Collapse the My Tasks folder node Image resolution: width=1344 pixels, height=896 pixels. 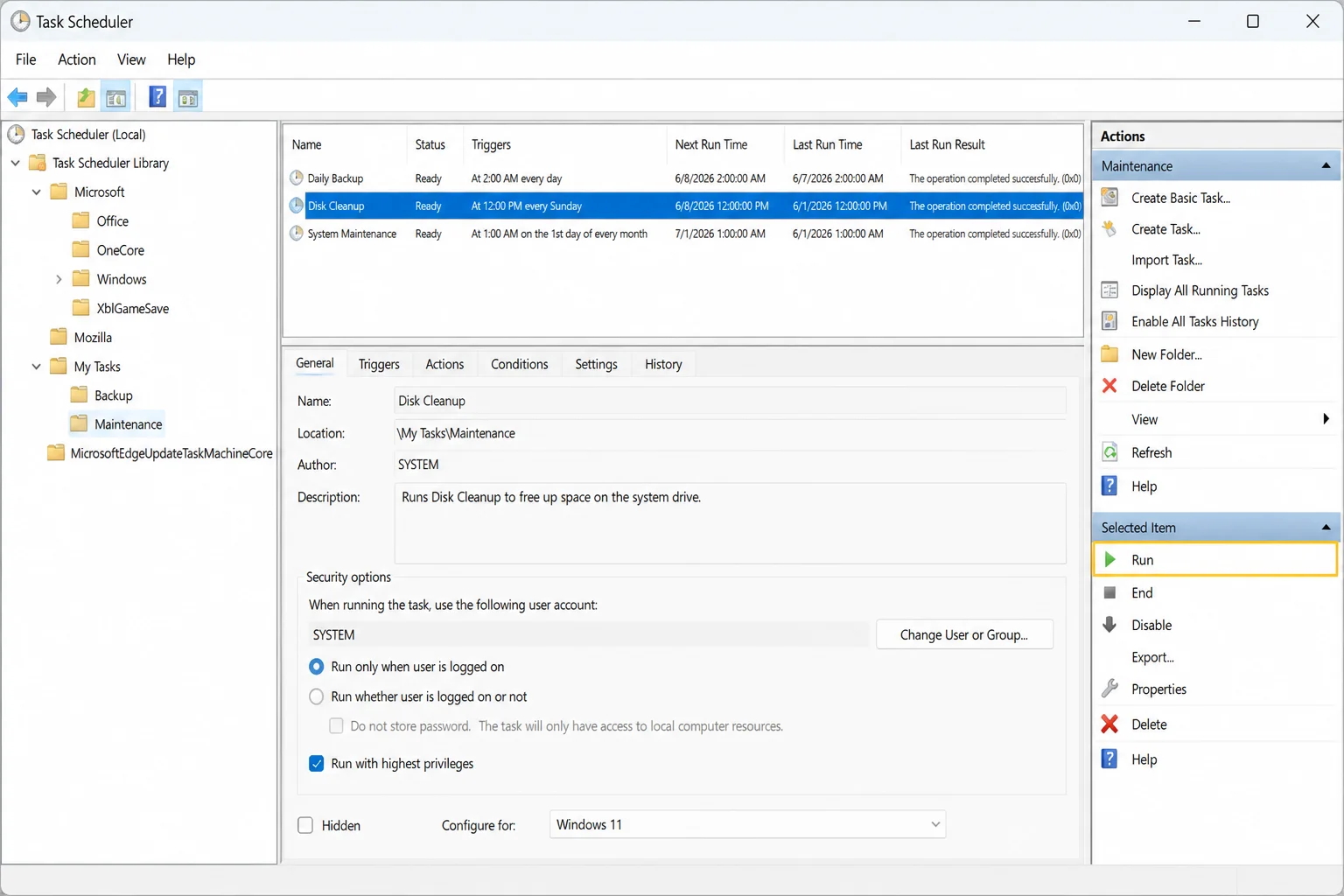pos(36,367)
